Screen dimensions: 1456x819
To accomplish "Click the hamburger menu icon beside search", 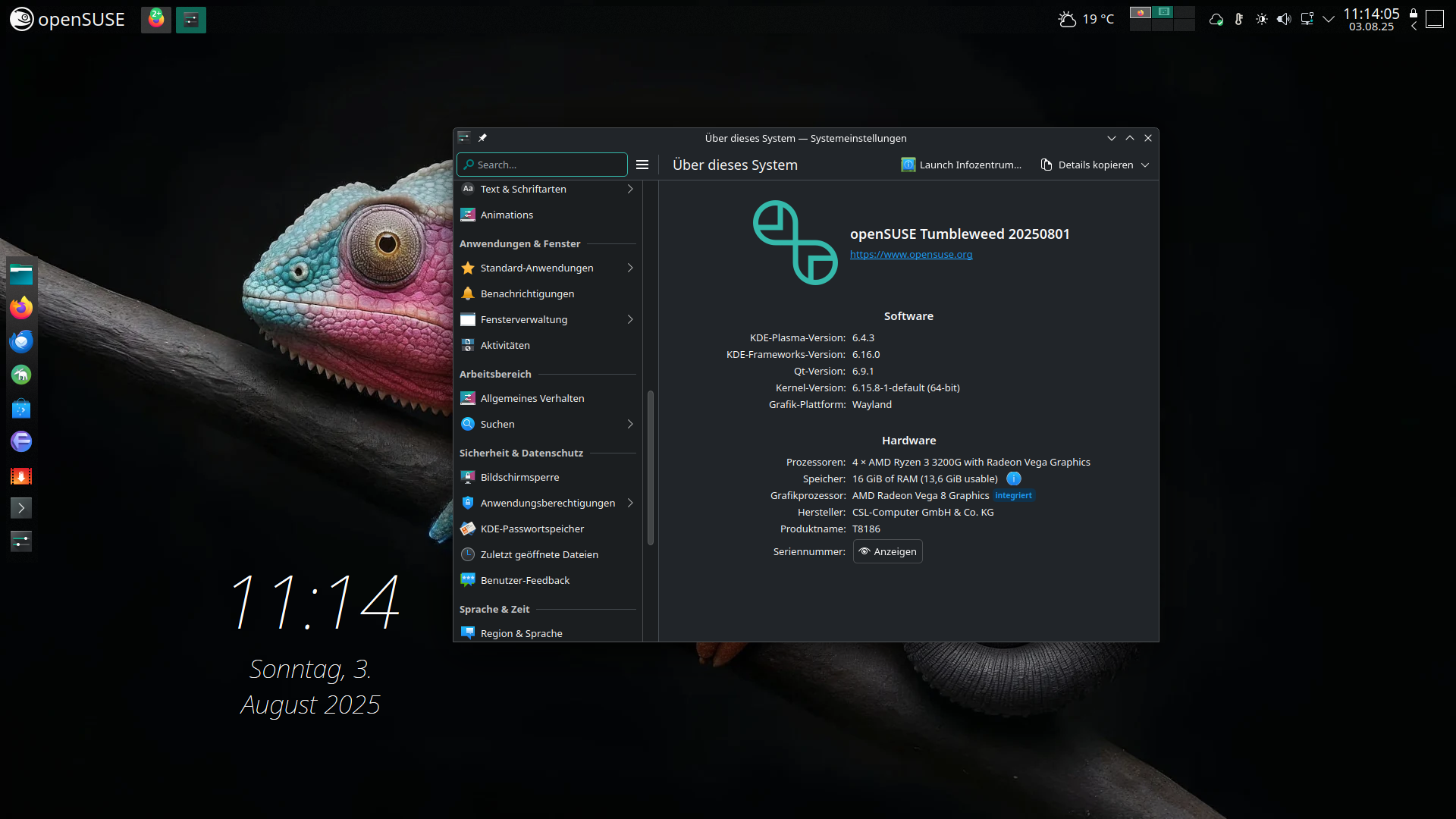I will pos(642,165).
